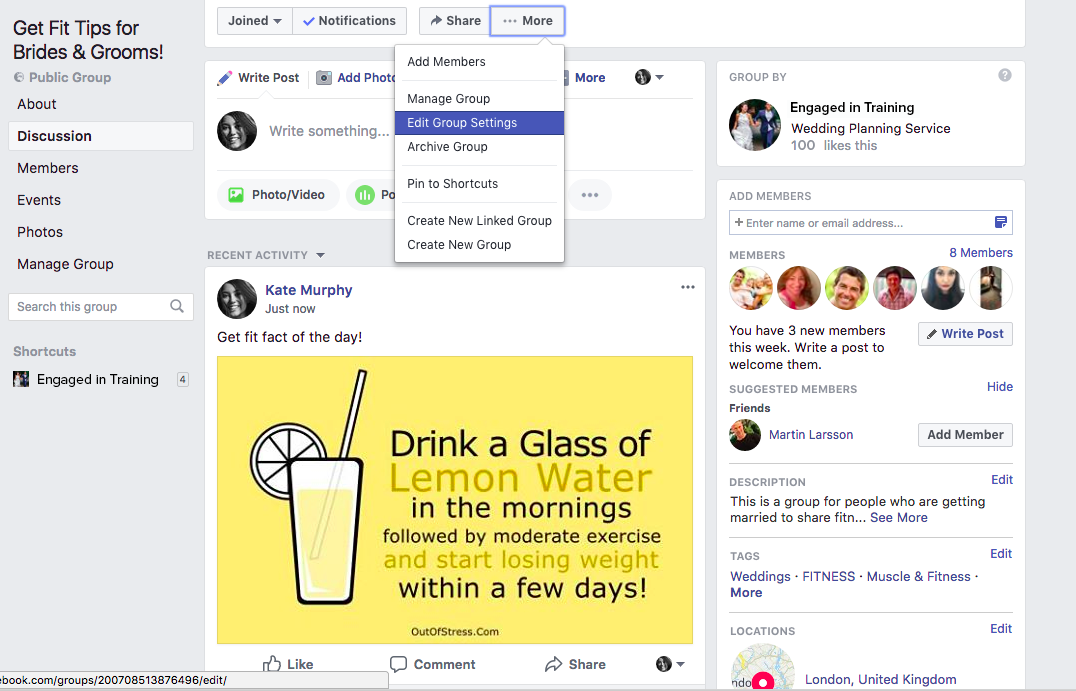1076x691 pixels.
Task: Select Edit Group Settings from menu
Action: [x=462, y=123]
